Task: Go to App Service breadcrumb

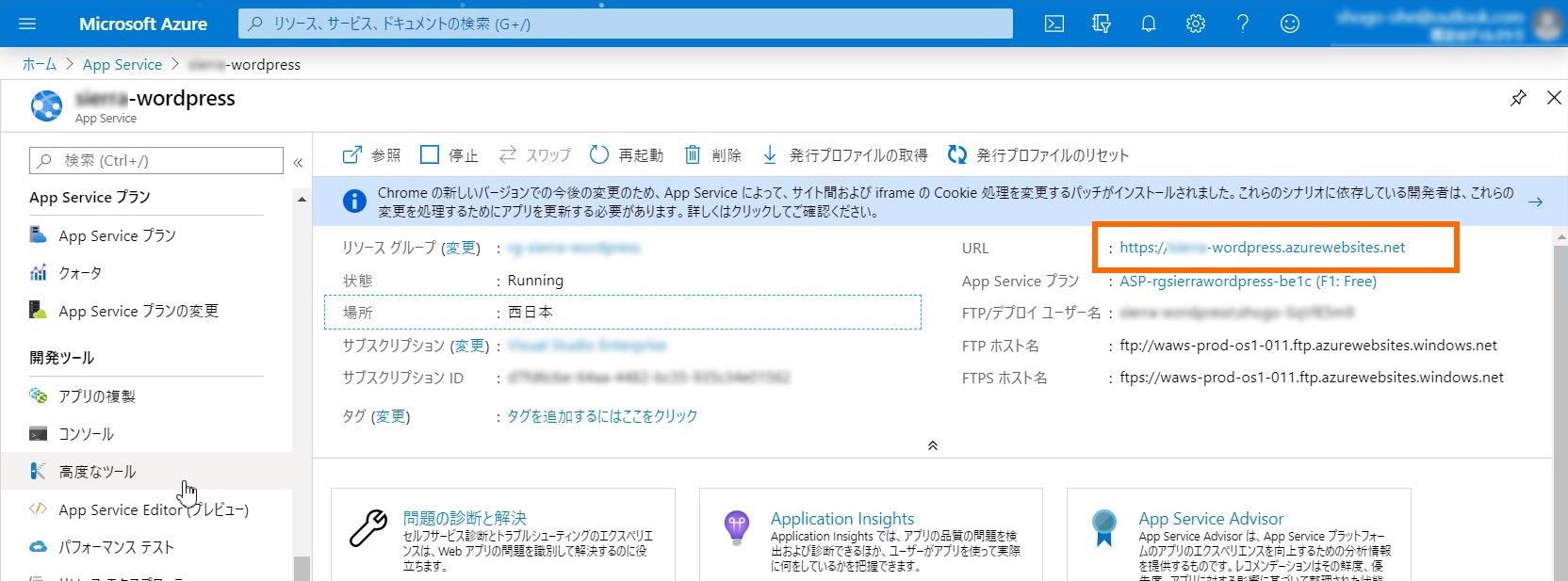Action: 122,64
